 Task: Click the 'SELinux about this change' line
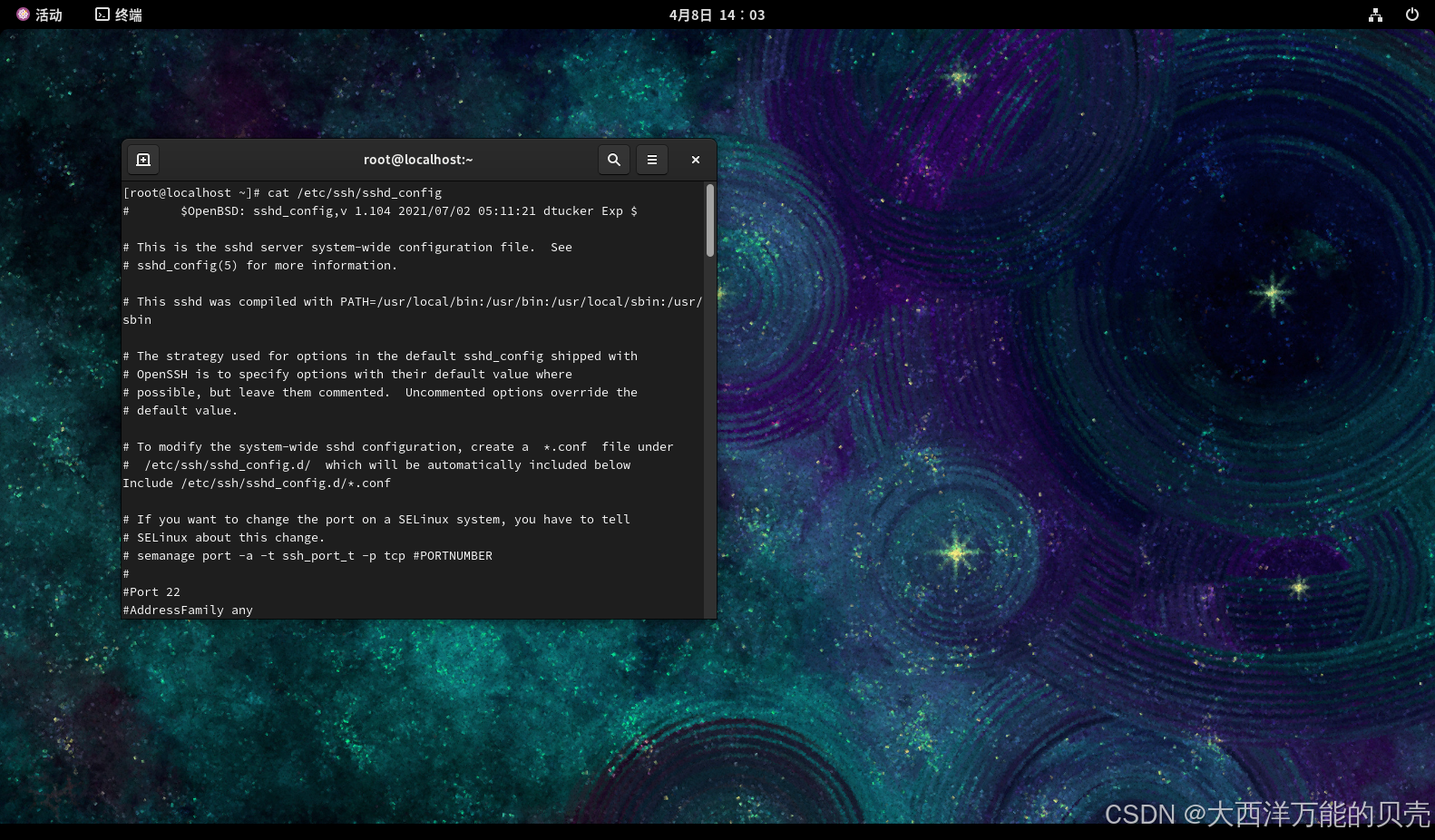224,537
